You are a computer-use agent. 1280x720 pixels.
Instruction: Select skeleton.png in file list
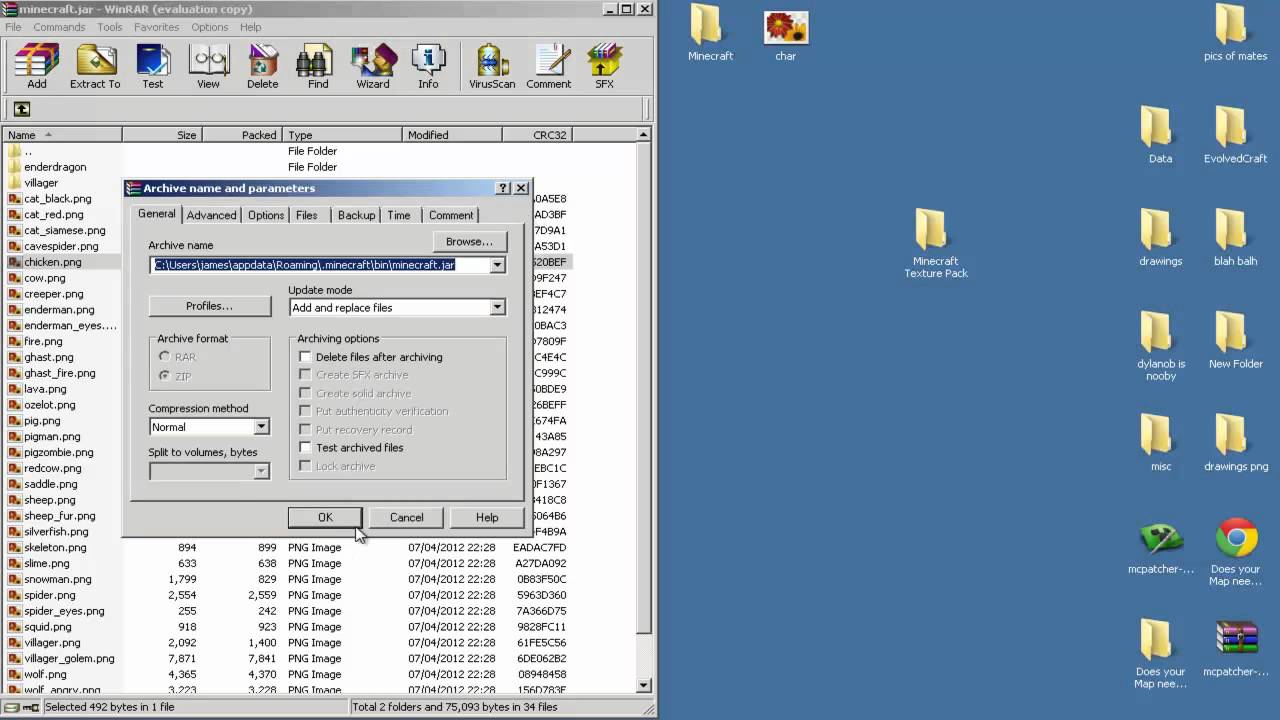point(55,547)
